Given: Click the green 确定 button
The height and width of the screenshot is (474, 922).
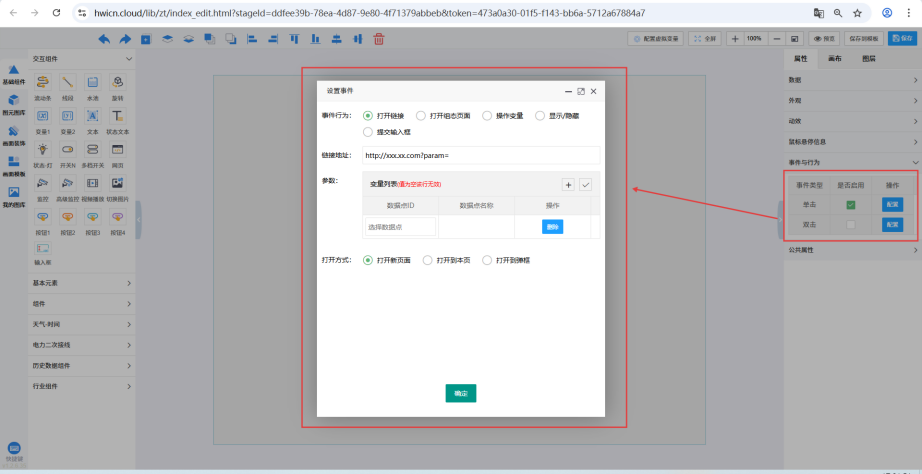Looking at the screenshot, I should point(460,393).
